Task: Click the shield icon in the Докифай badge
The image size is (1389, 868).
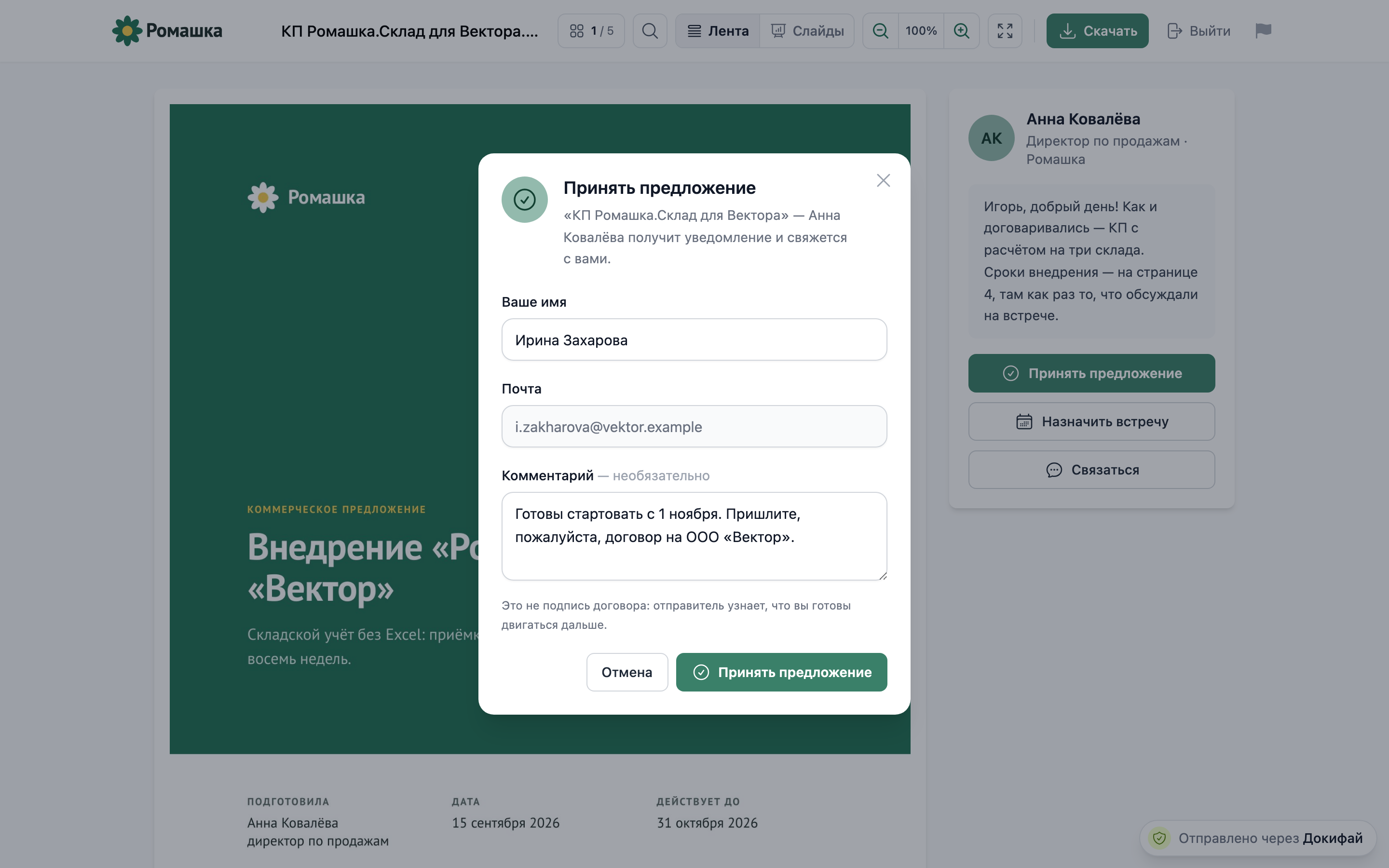Action: [1159, 838]
